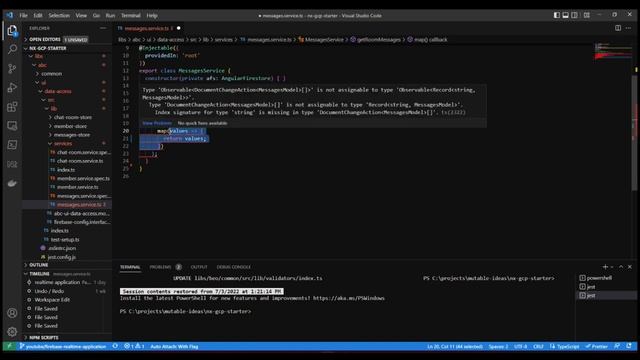Click the Prettier status bar item
Image resolution: width=640 pixels, height=360 pixels.
(597, 347)
